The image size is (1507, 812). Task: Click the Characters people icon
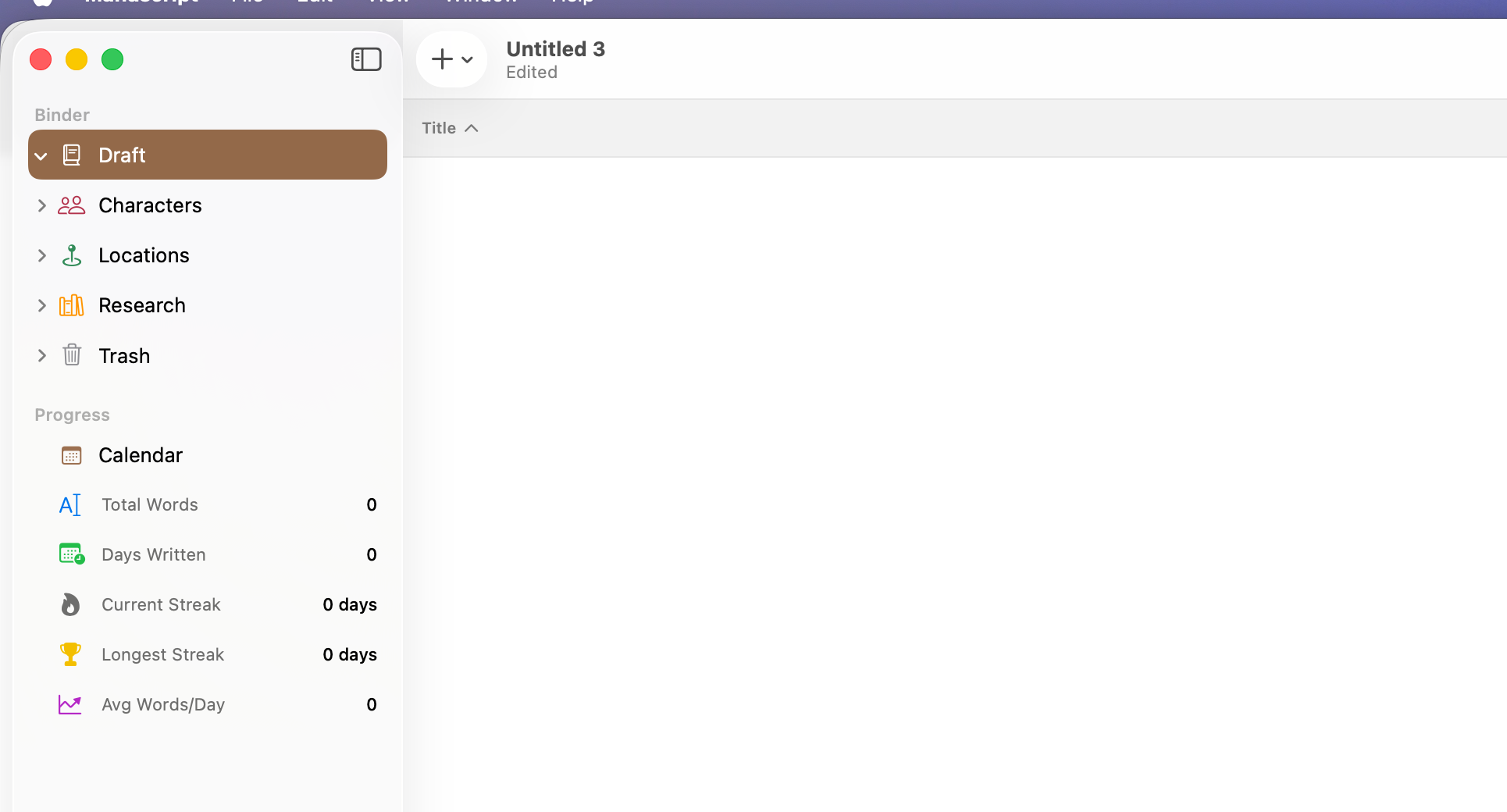[x=72, y=205]
